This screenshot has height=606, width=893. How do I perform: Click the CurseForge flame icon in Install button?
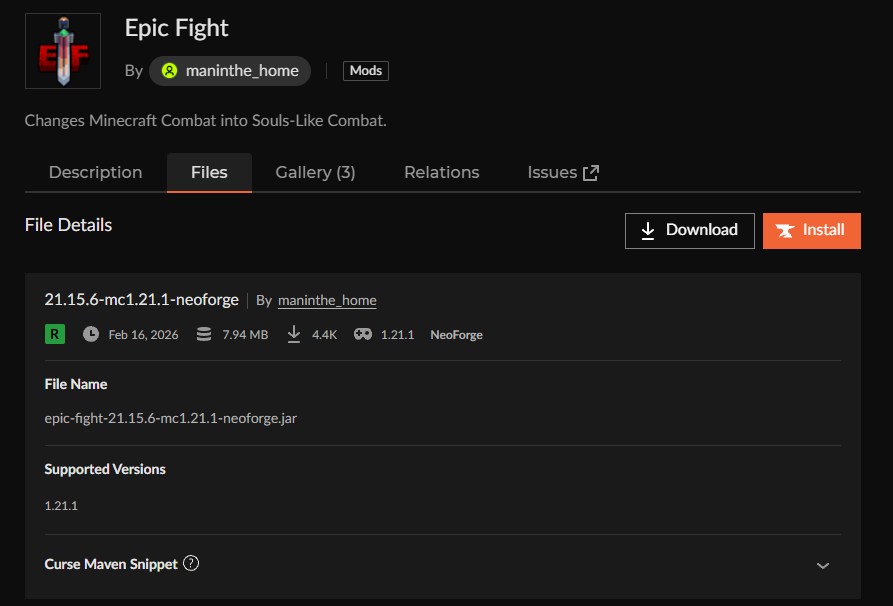pyautogui.click(x=787, y=230)
